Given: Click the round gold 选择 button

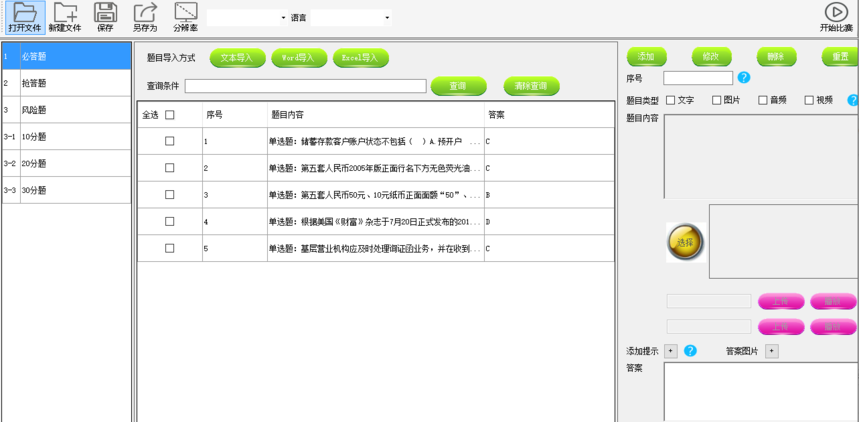Looking at the screenshot, I should tap(685, 242).
